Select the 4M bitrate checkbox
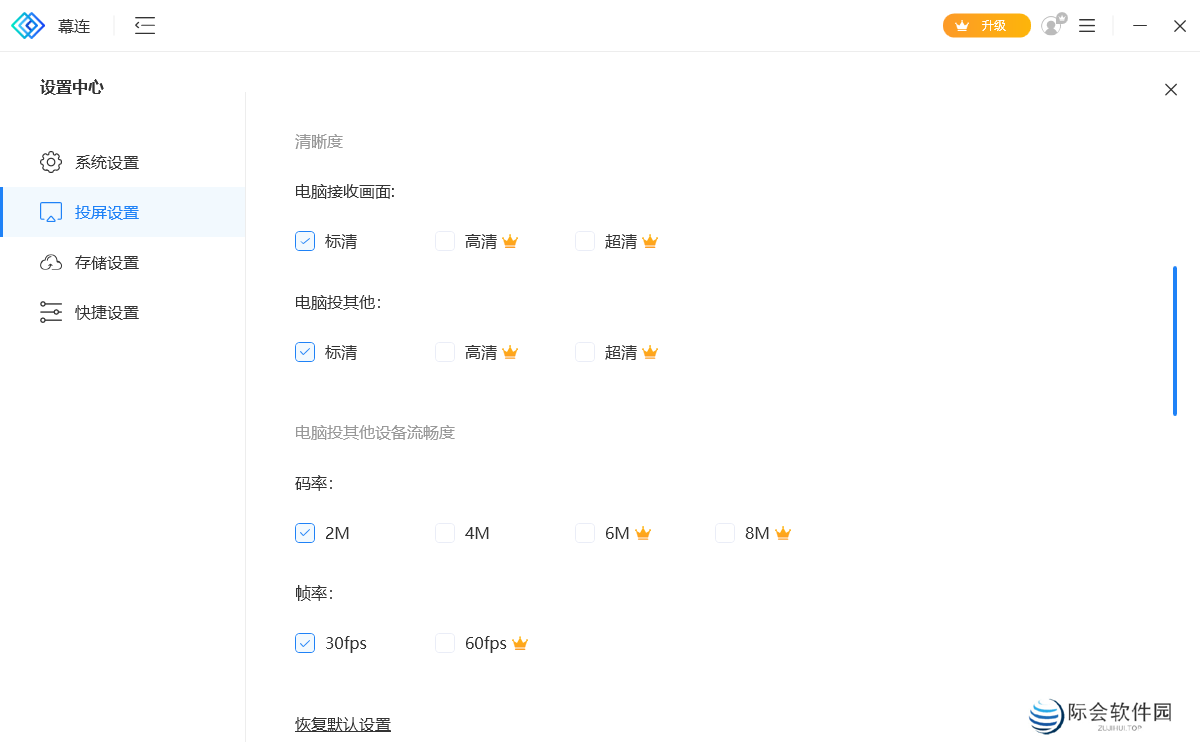The width and height of the screenshot is (1200, 742). click(x=444, y=533)
